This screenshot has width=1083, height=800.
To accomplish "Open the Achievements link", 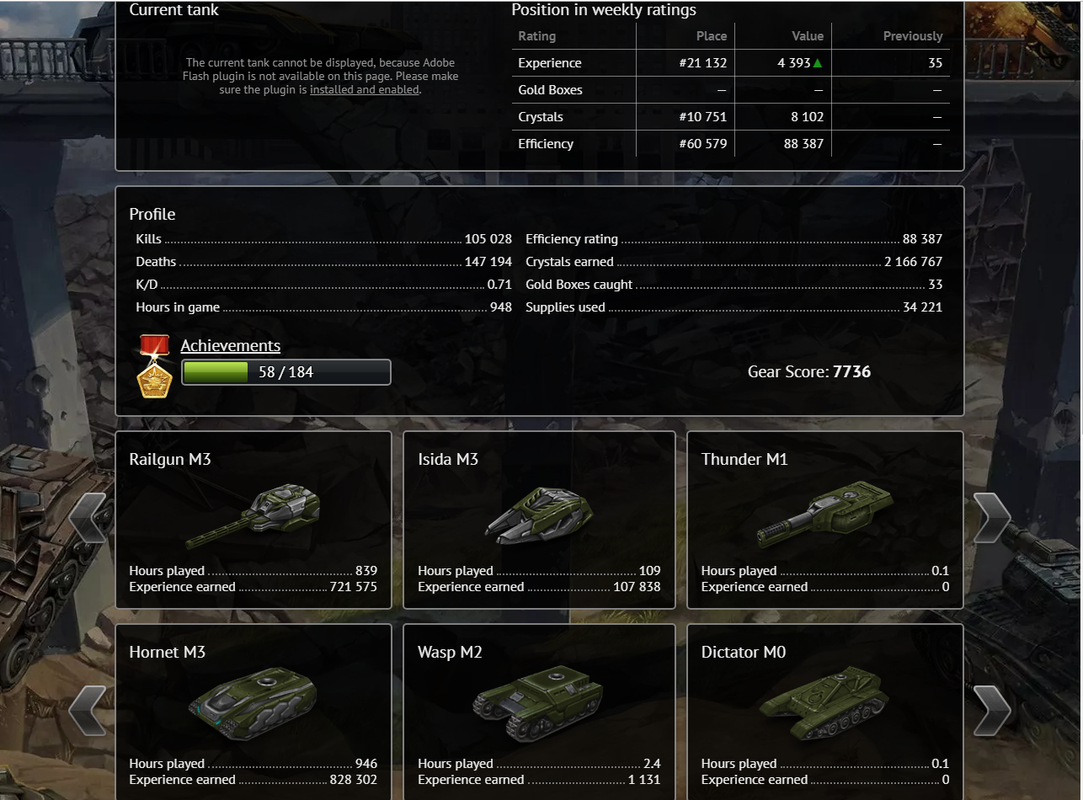I will (x=231, y=345).
